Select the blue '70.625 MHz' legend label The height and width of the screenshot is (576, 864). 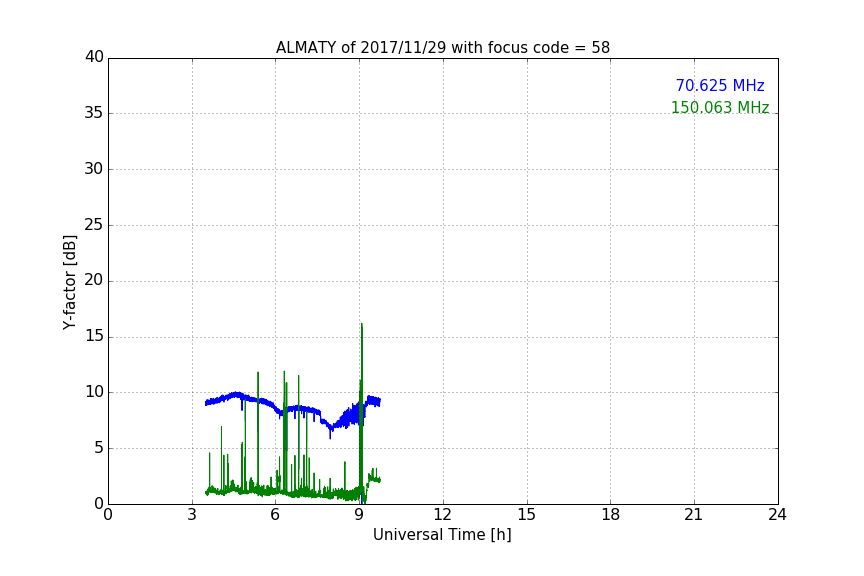coord(720,86)
